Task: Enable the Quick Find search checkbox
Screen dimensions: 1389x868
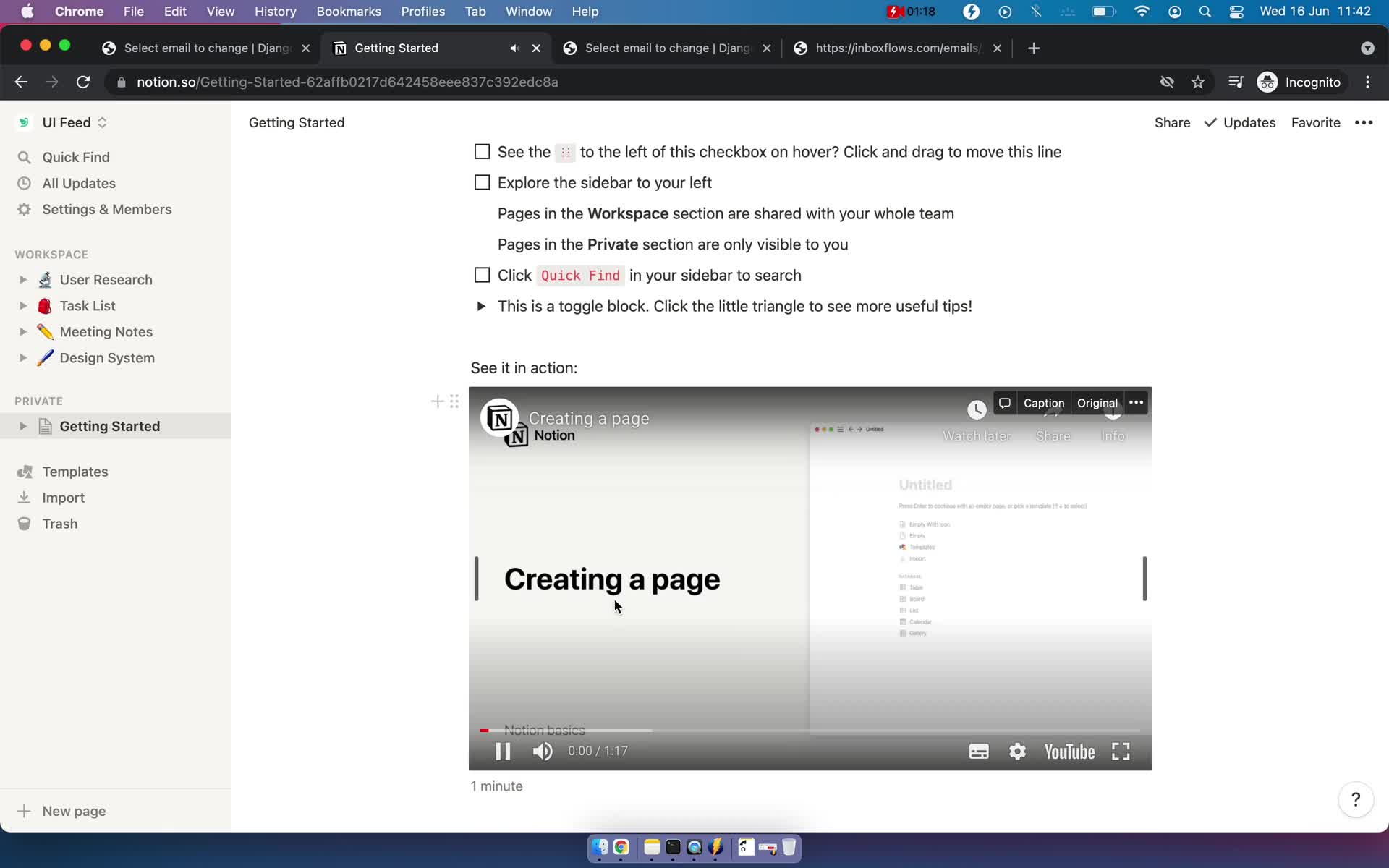Action: pos(482,274)
